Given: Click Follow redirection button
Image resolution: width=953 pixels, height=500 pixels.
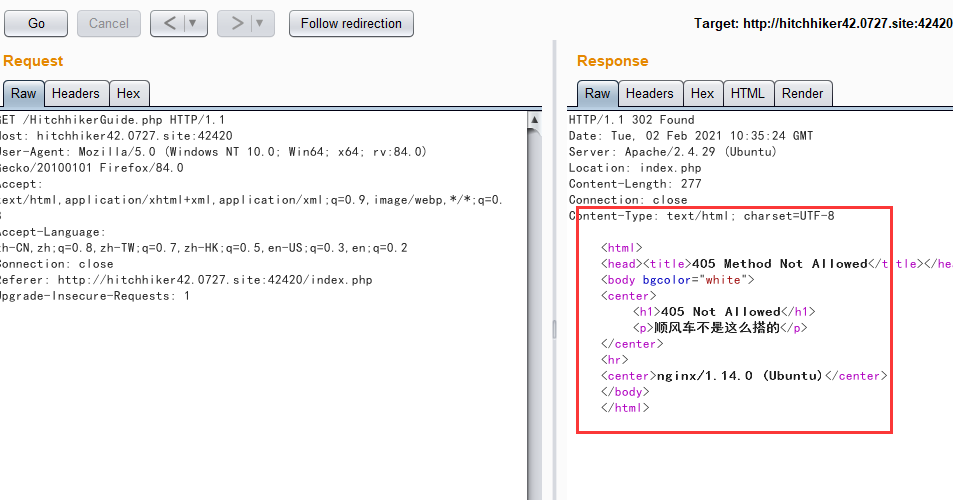Looking at the screenshot, I should coord(351,24).
